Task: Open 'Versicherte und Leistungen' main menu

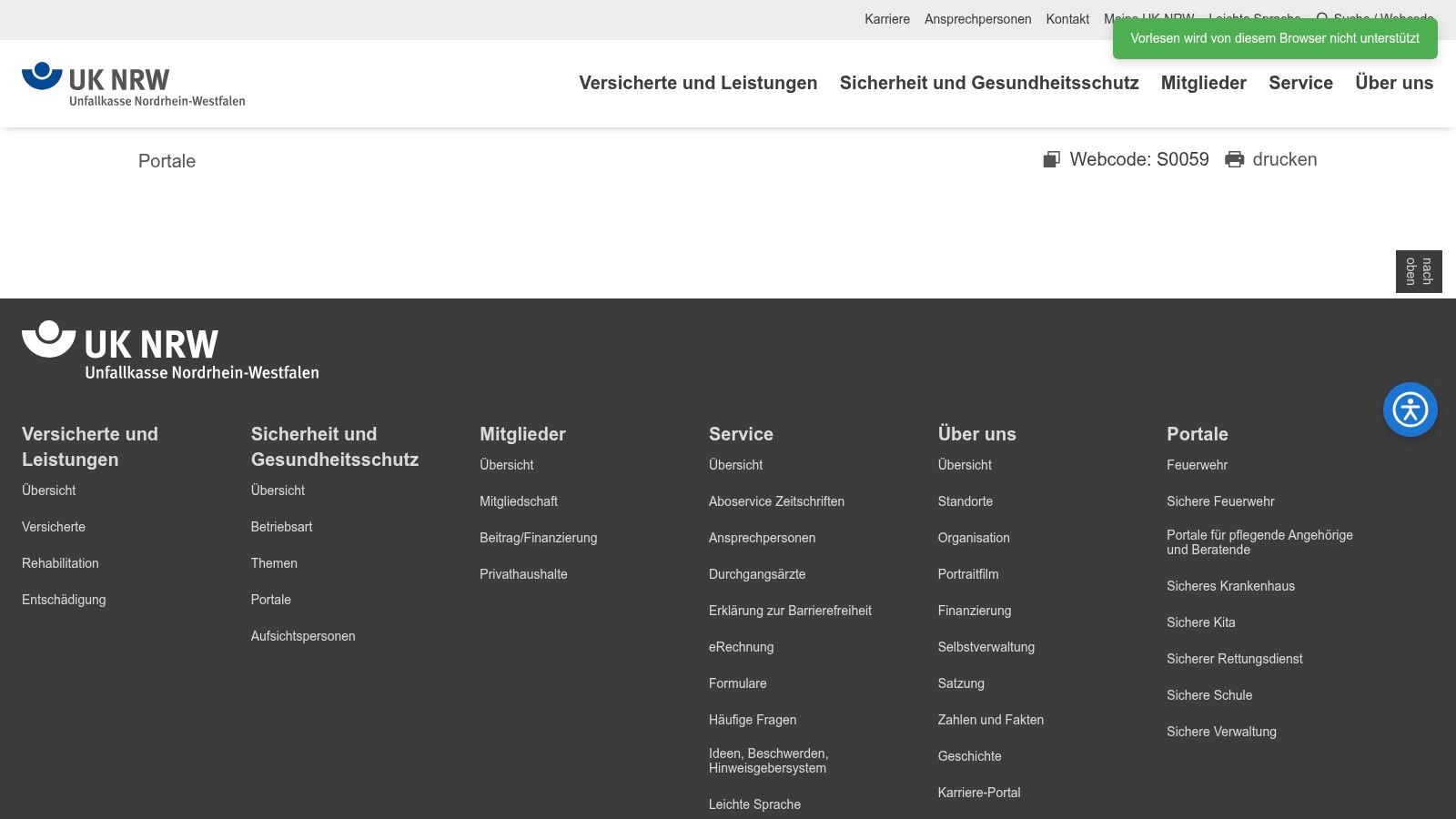Action: click(698, 83)
